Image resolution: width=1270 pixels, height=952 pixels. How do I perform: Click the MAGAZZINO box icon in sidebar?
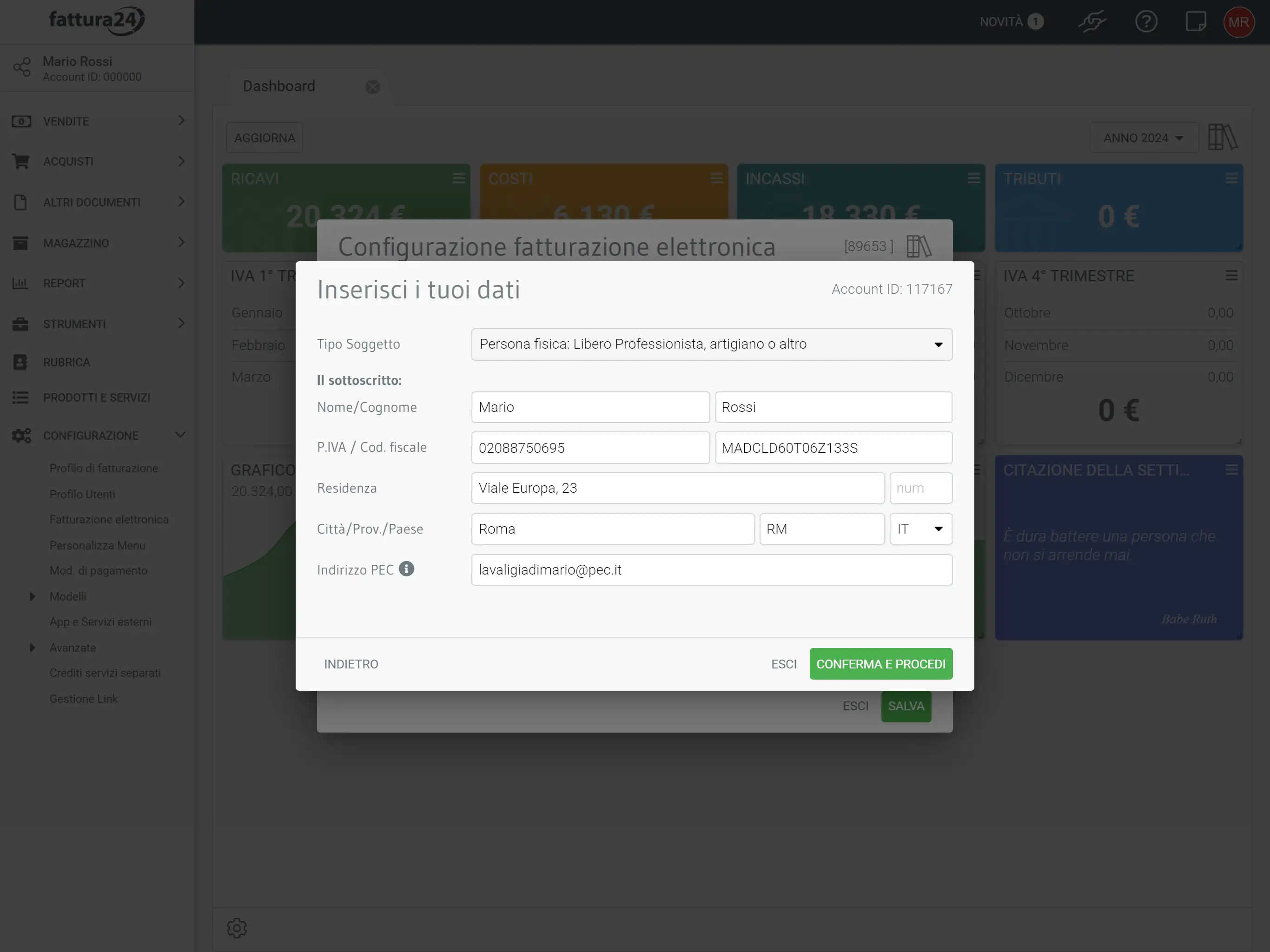(20, 243)
